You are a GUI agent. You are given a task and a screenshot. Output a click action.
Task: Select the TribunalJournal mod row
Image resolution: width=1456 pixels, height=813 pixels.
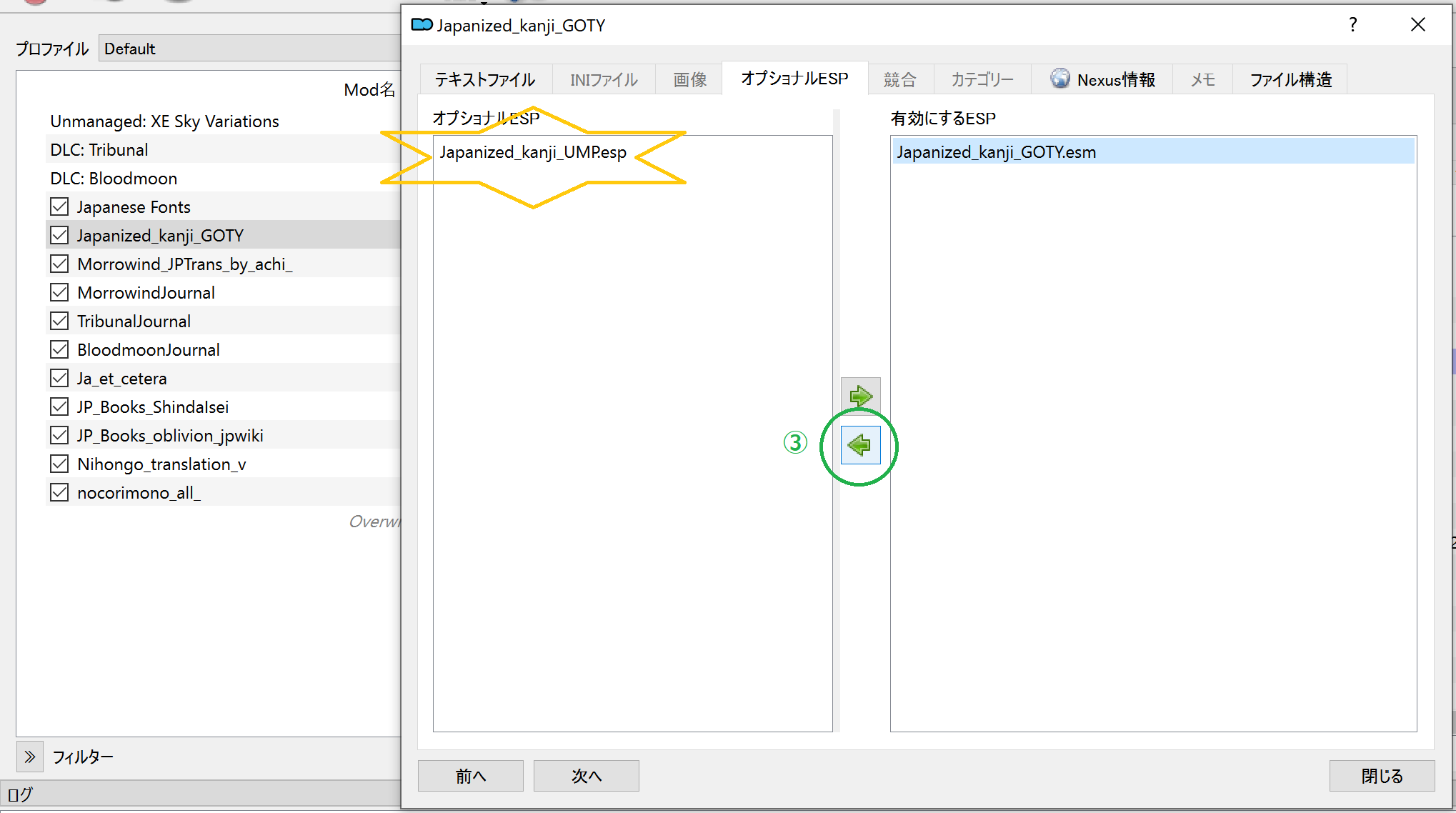134,321
